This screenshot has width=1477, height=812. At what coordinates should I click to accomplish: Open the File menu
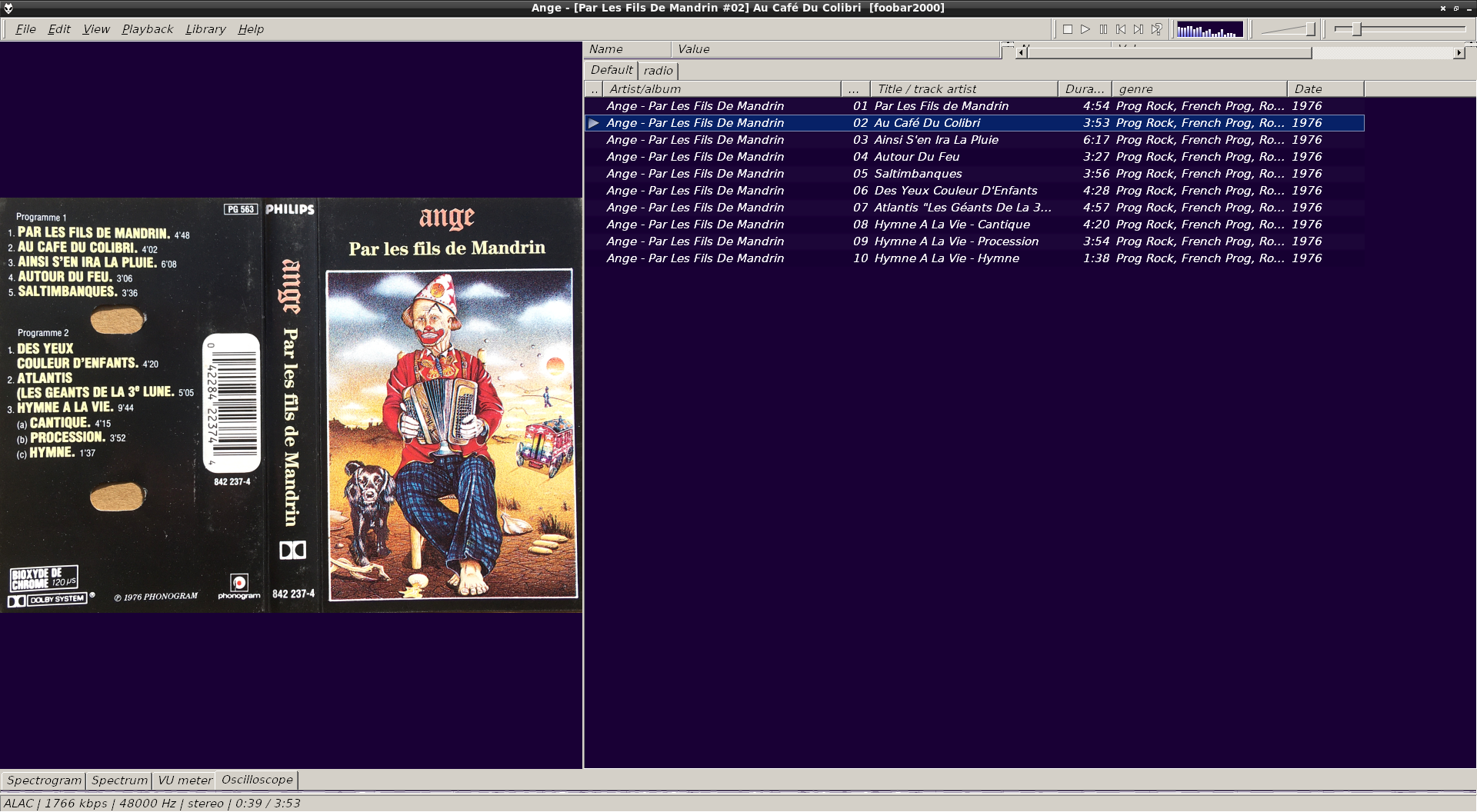coord(25,29)
